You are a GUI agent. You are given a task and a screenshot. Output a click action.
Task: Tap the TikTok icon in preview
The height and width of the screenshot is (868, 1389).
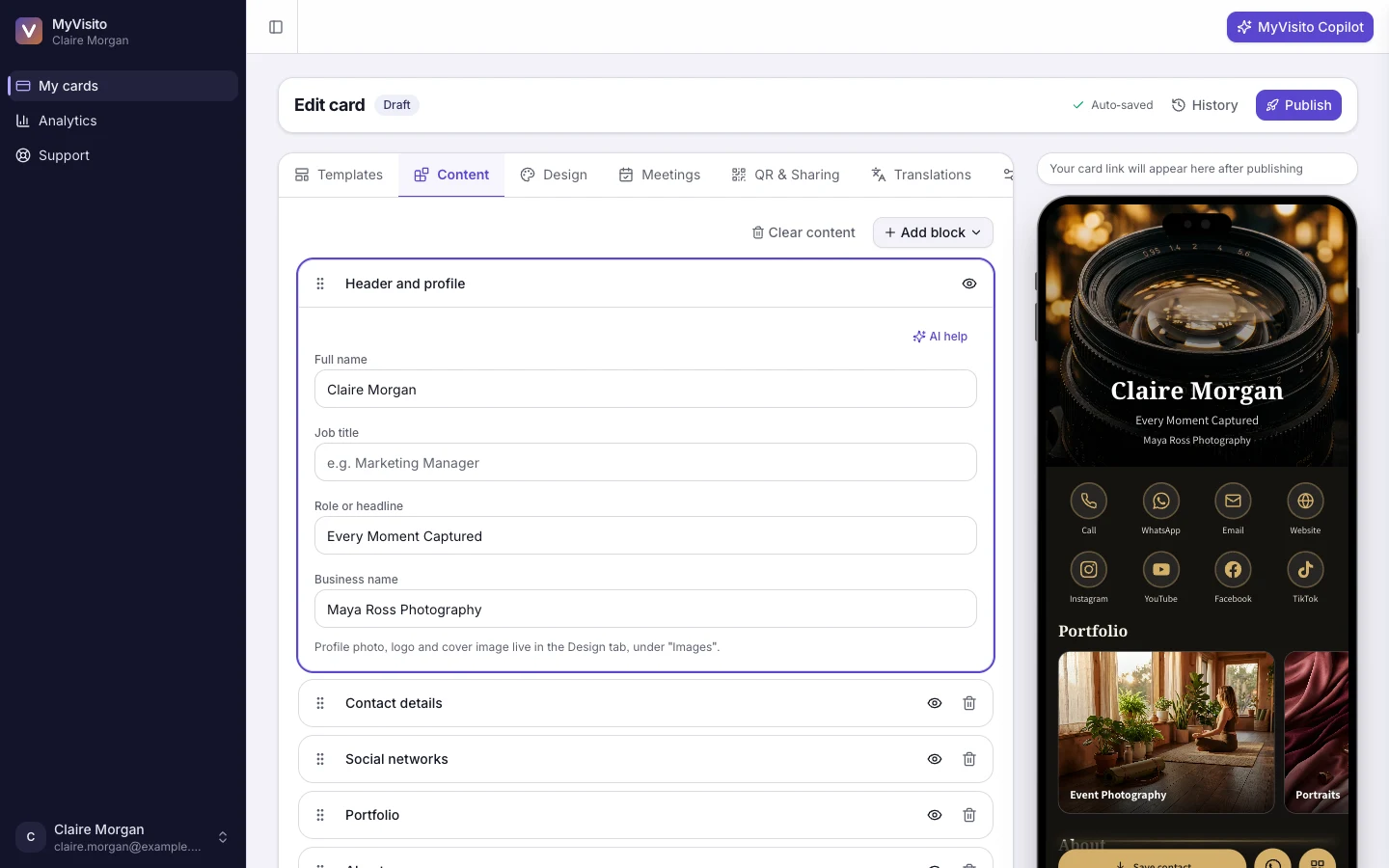1305,570
